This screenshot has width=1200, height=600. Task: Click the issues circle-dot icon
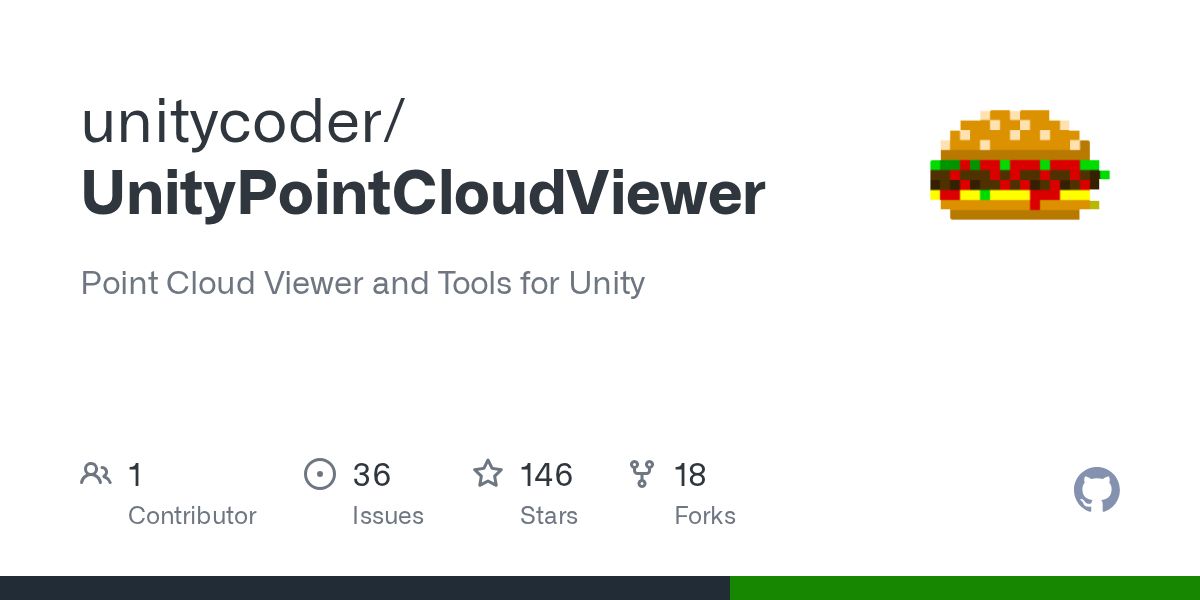pyautogui.click(x=320, y=474)
